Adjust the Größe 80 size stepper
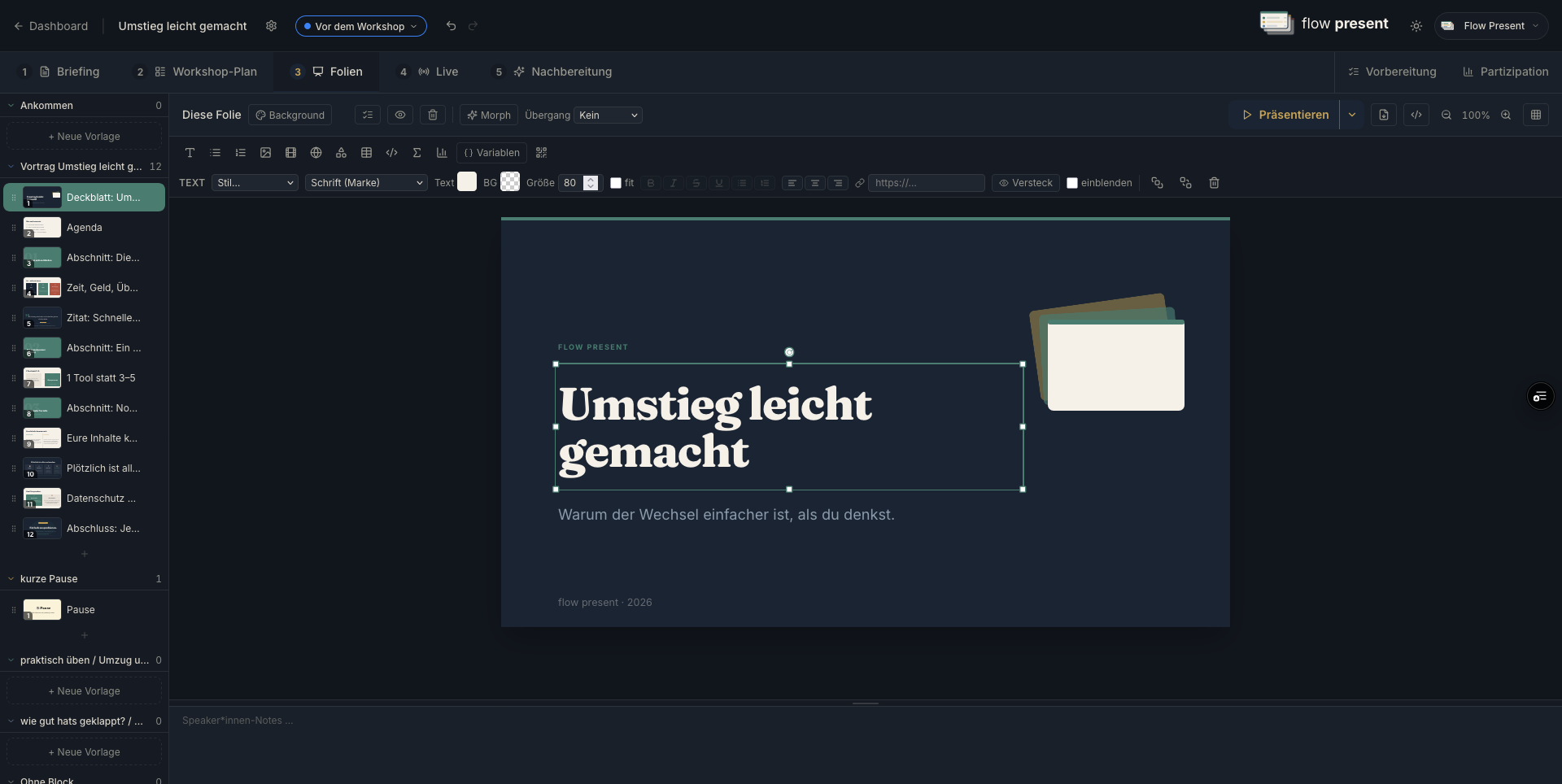 (x=591, y=183)
